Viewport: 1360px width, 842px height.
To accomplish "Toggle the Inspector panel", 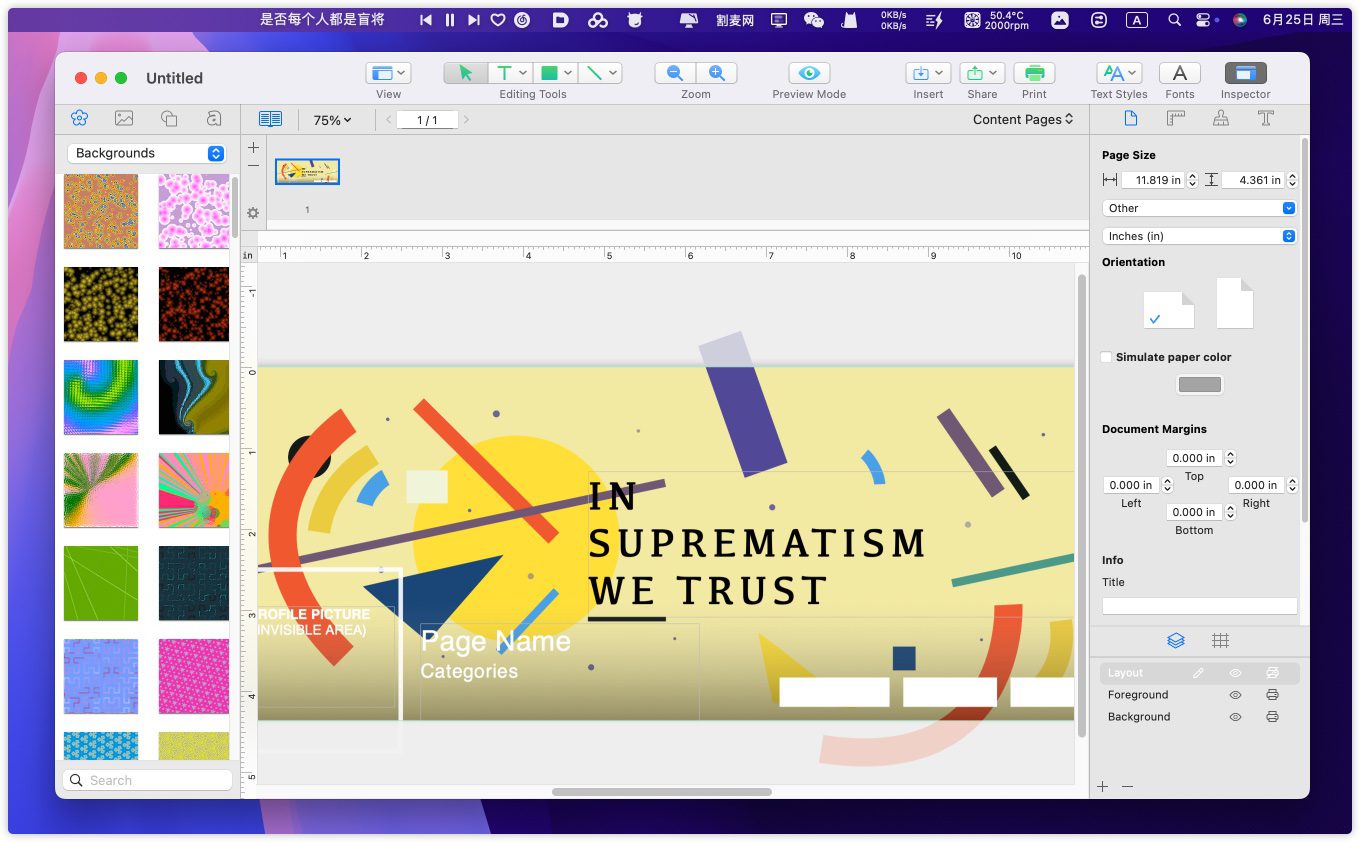I will click(1245, 73).
